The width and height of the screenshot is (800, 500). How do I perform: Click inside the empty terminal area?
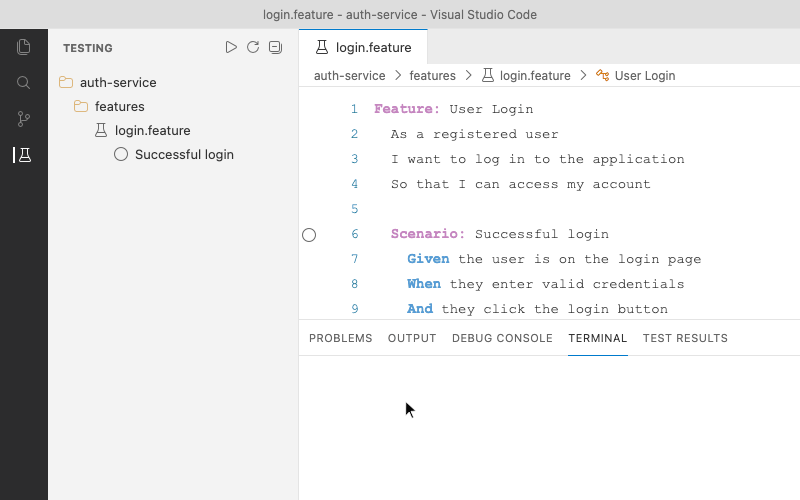549,428
